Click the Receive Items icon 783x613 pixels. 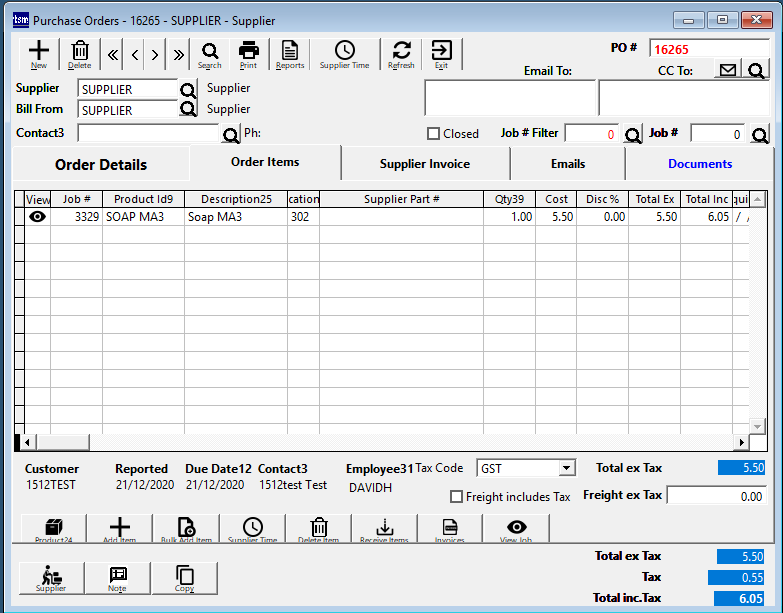(384, 530)
